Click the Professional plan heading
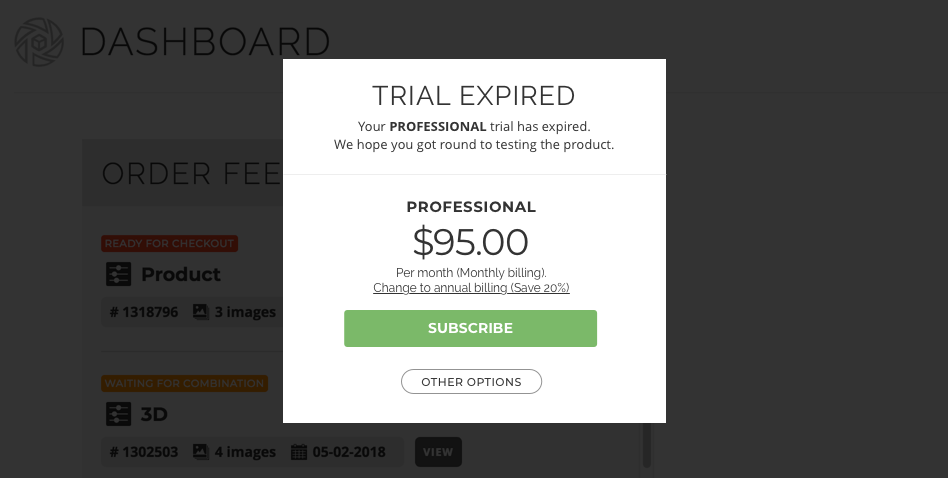This screenshot has width=948, height=478. pyautogui.click(x=471, y=207)
